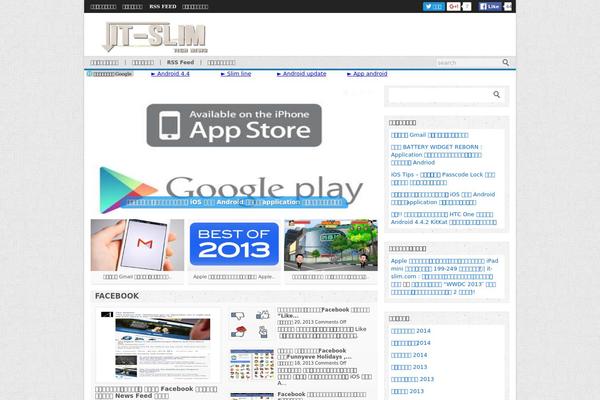Open RSS FEED in the black top bar
Viewport: 600px width, 400px height.
[163, 7]
